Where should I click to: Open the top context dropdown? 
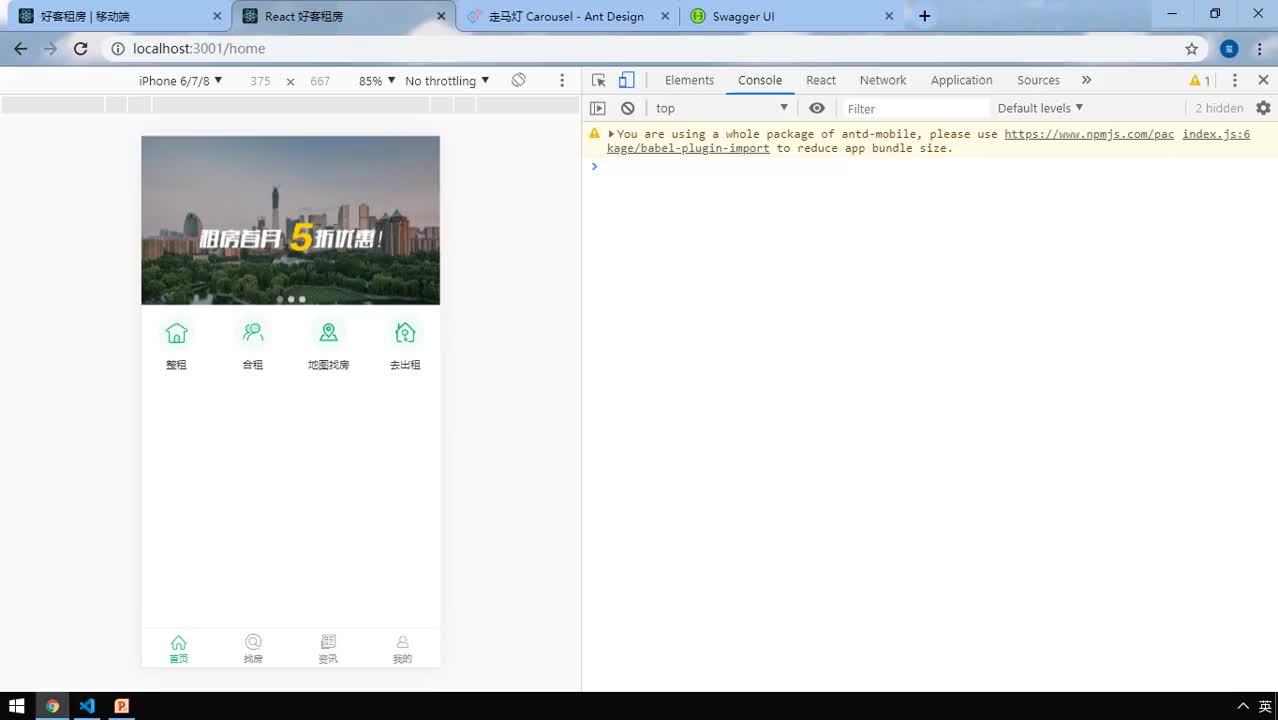721,108
